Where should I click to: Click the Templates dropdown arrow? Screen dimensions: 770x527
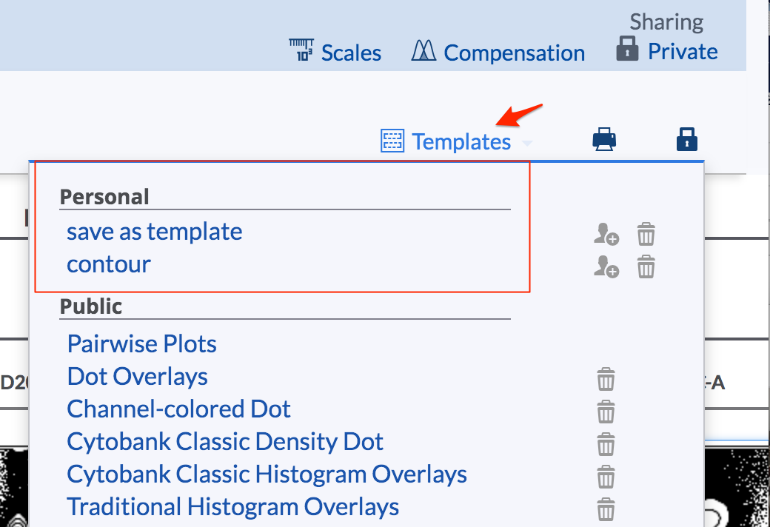pyautogui.click(x=527, y=143)
